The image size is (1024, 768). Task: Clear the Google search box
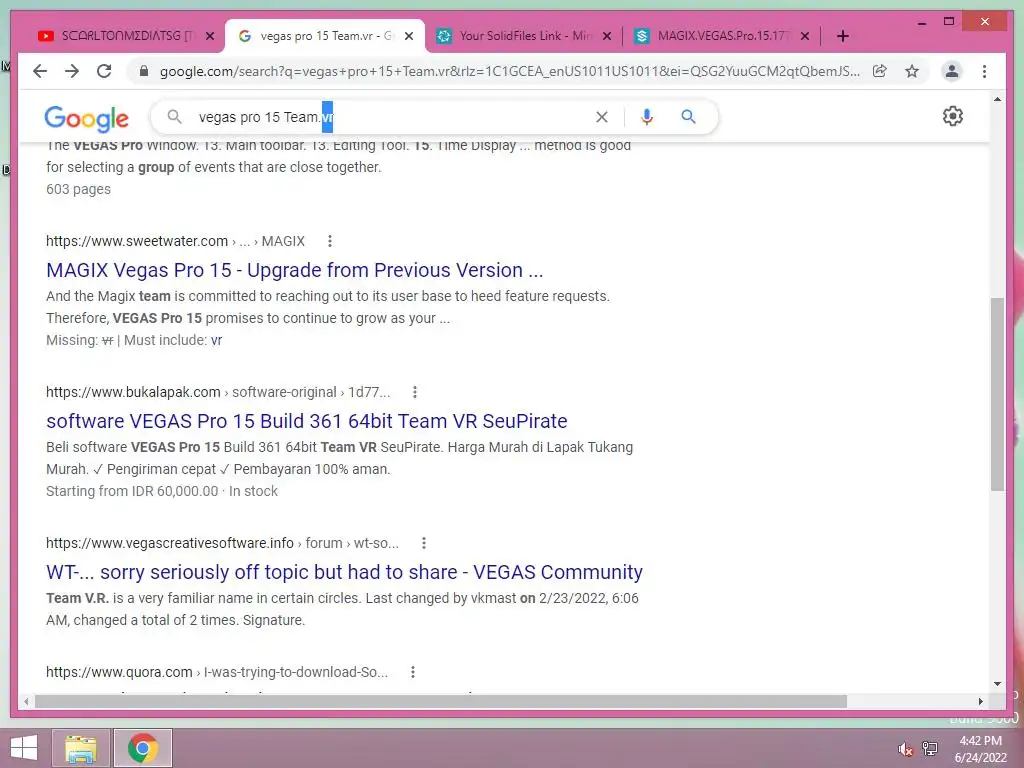point(601,117)
